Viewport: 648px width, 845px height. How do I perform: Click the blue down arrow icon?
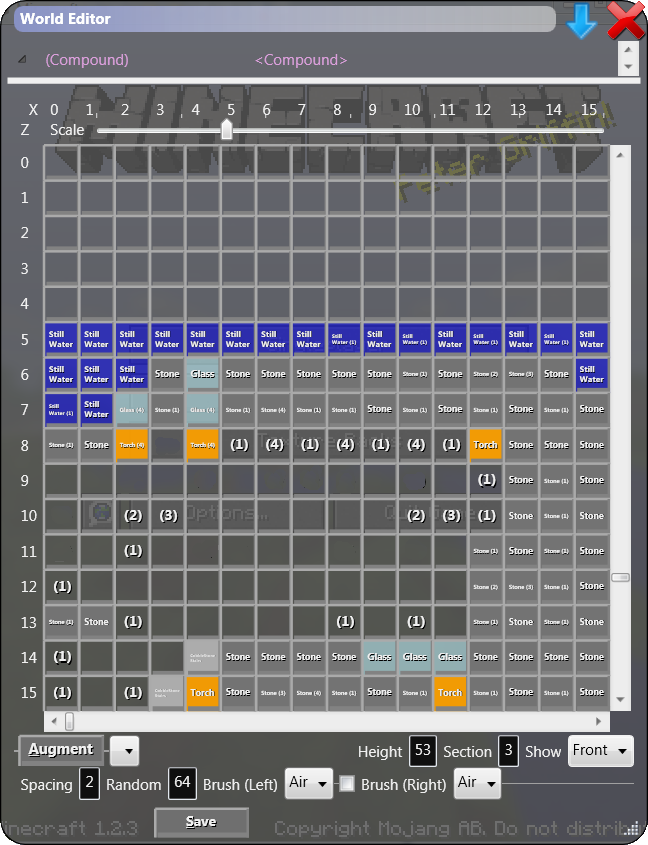(581, 21)
